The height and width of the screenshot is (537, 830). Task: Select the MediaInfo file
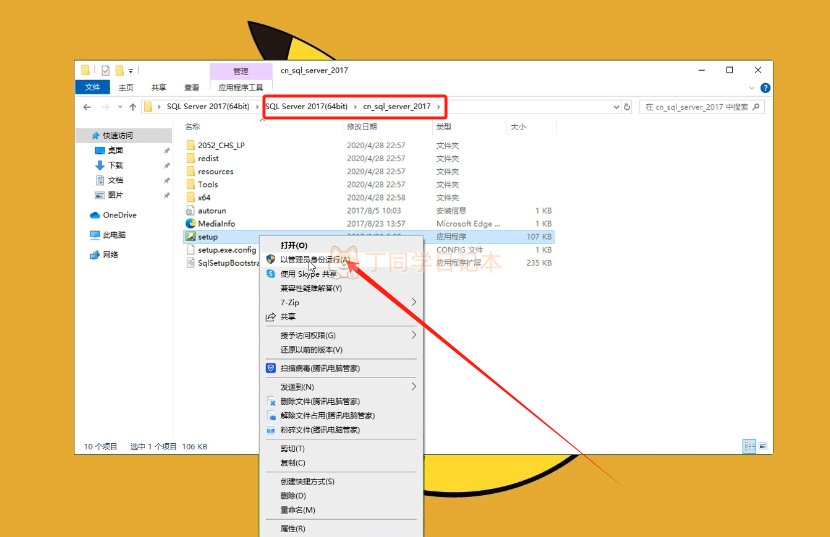click(x=216, y=223)
